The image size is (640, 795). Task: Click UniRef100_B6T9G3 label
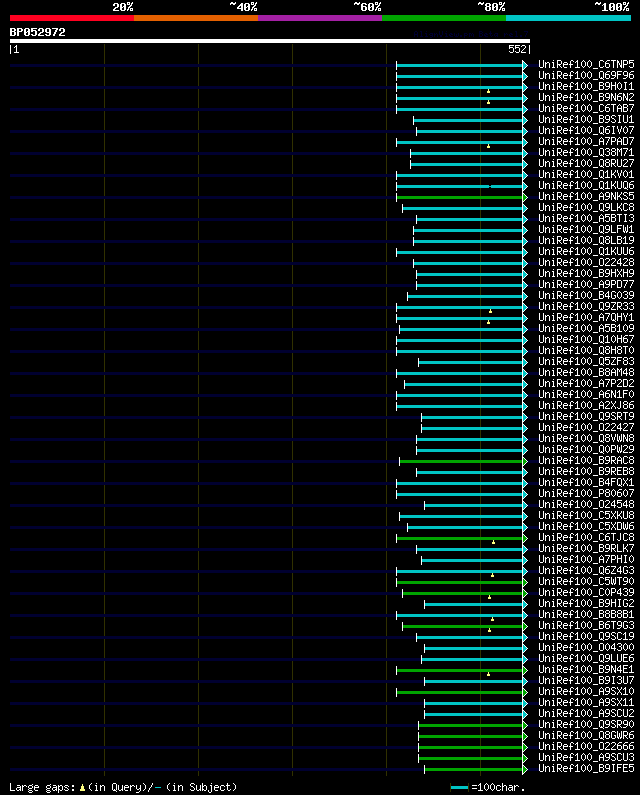[586, 626]
